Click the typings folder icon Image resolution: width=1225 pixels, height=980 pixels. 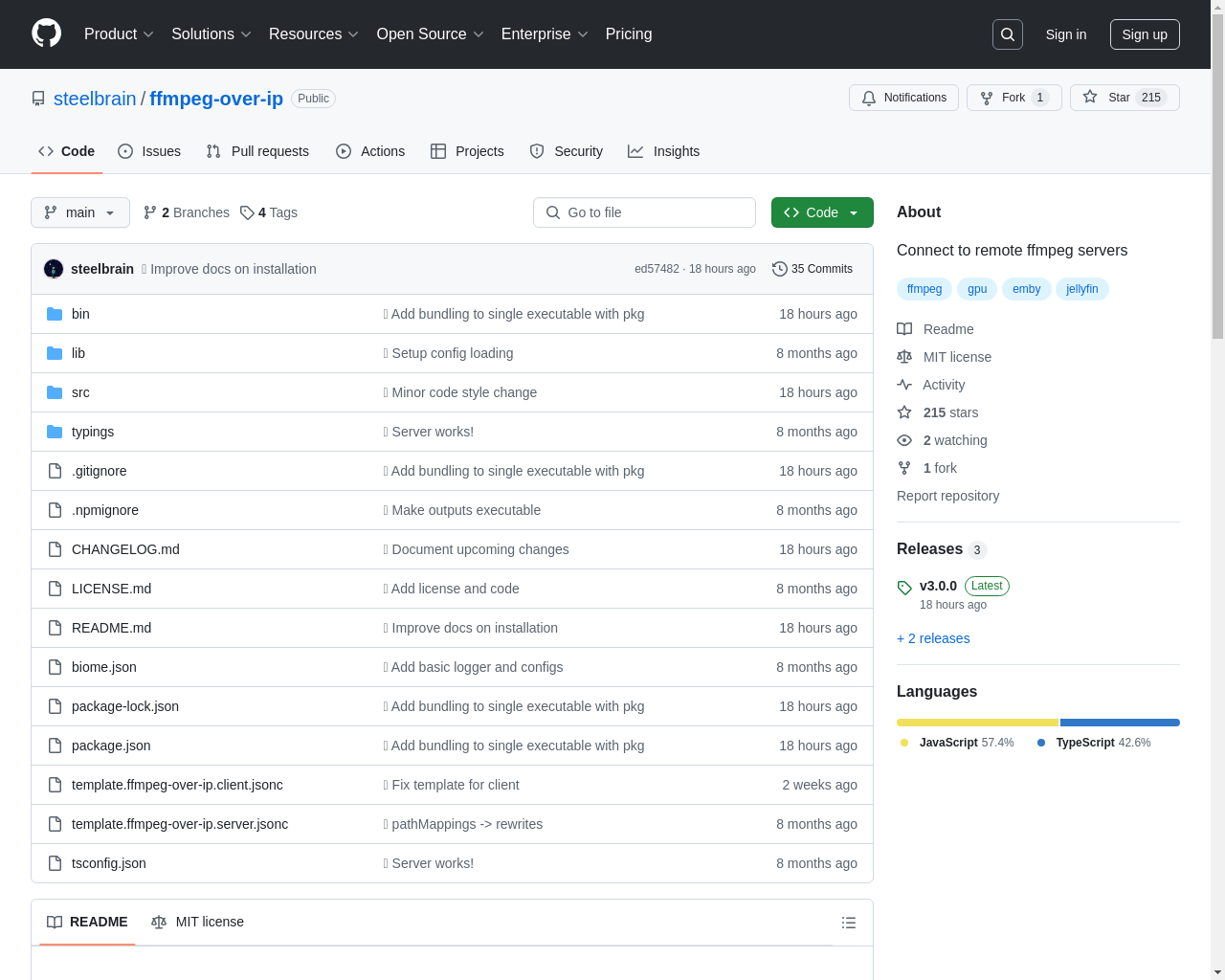pos(55,432)
